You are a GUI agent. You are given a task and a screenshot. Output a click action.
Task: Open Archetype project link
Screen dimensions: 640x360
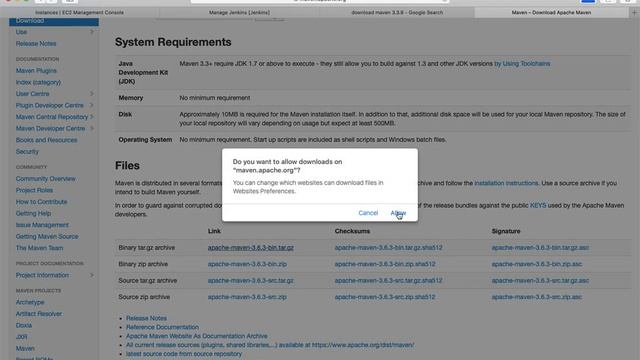30,302
